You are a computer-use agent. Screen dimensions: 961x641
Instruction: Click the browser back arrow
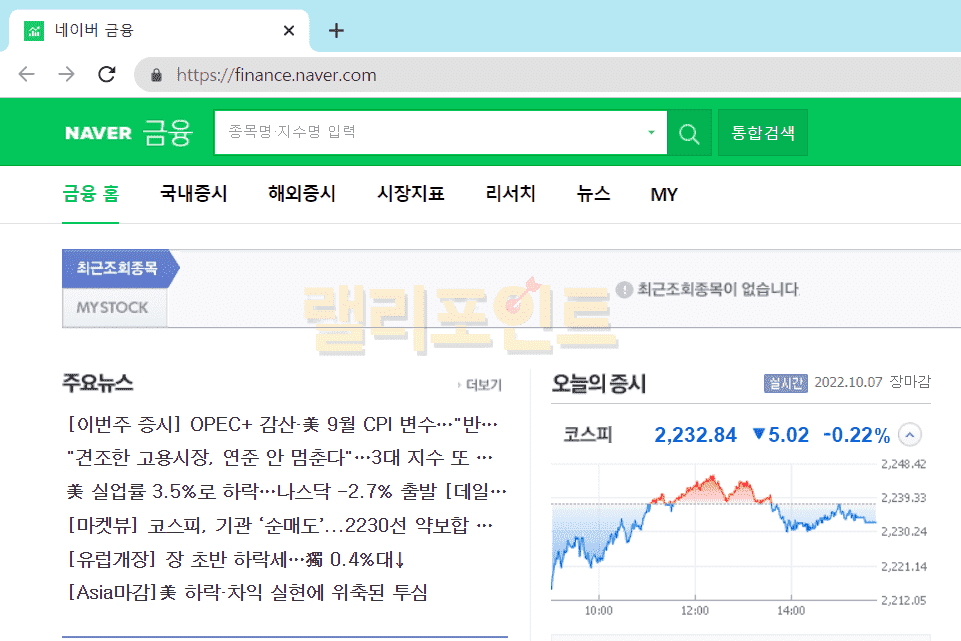[x=27, y=74]
